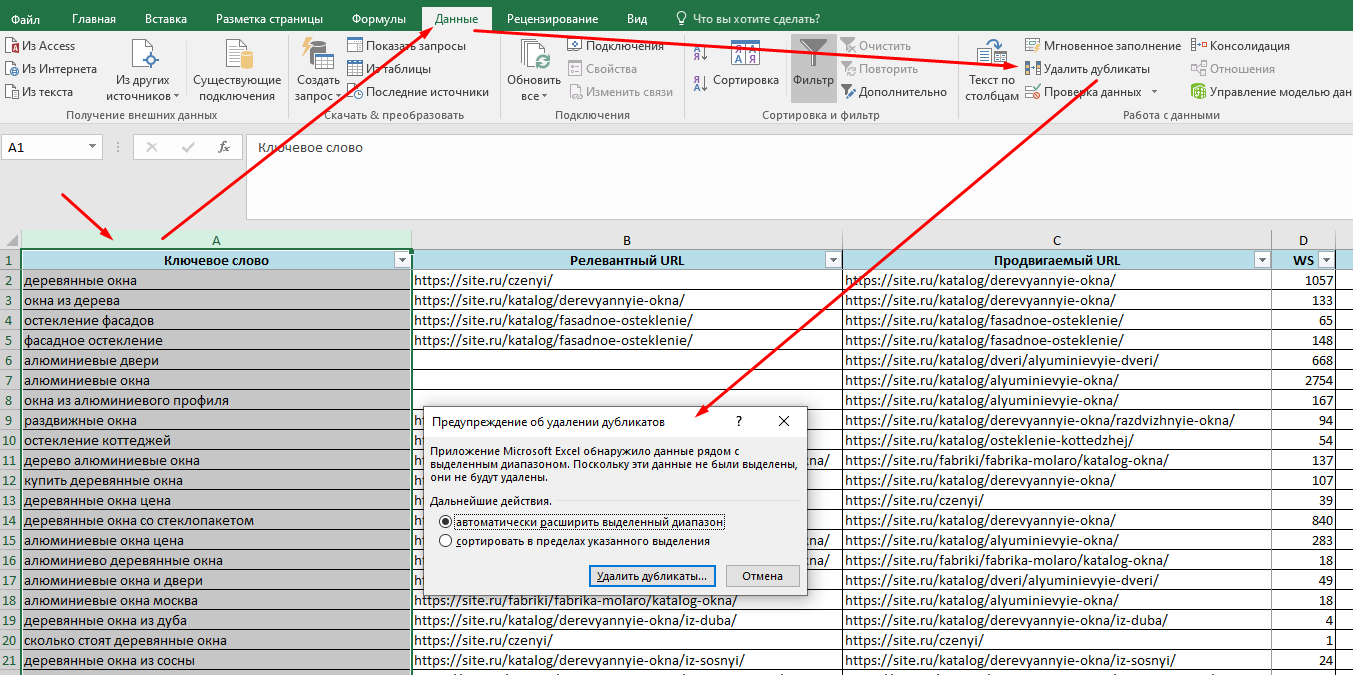Image resolution: width=1353 pixels, height=675 pixels.
Task: Open the Sort dialog
Action: 745,62
